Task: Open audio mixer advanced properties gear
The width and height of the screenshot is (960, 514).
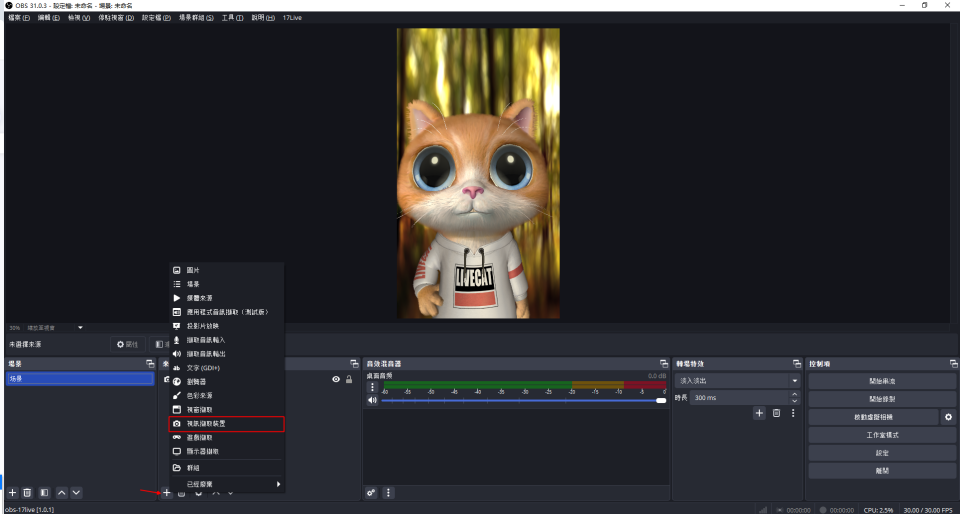Action: tap(371, 492)
